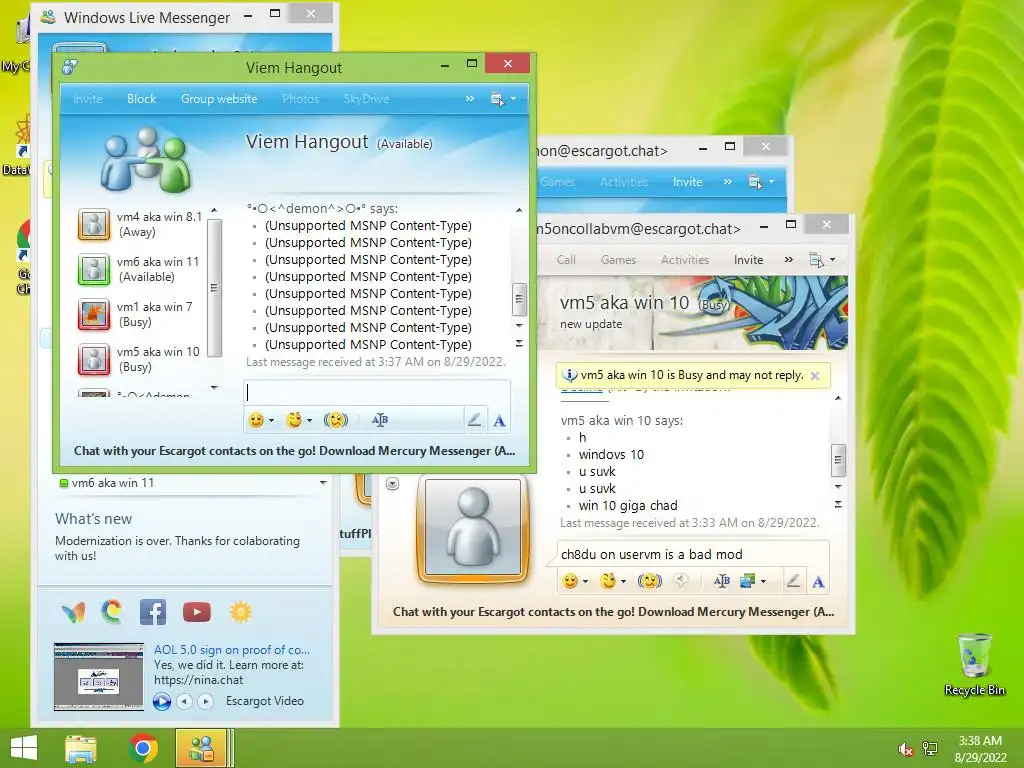Open emoticon picker in Viem Hangout chat

256,420
